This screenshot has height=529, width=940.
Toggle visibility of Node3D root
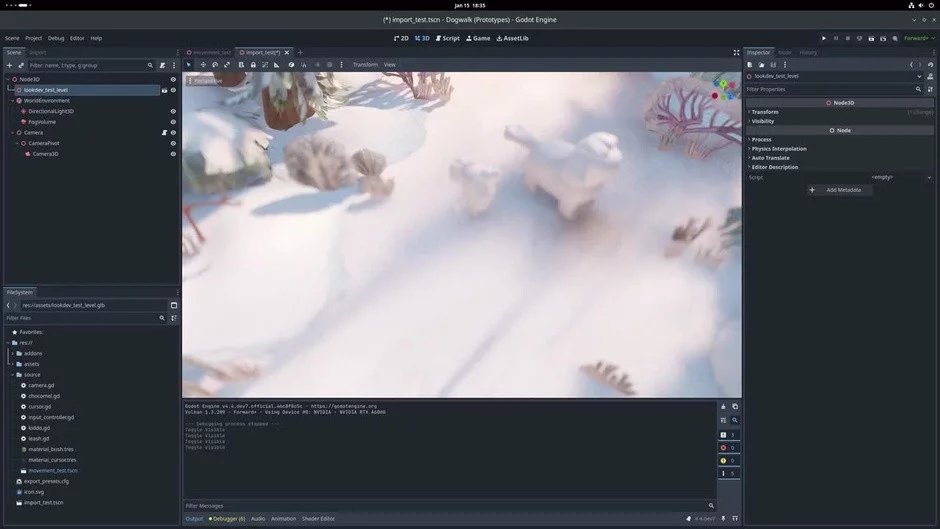(173, 79)
